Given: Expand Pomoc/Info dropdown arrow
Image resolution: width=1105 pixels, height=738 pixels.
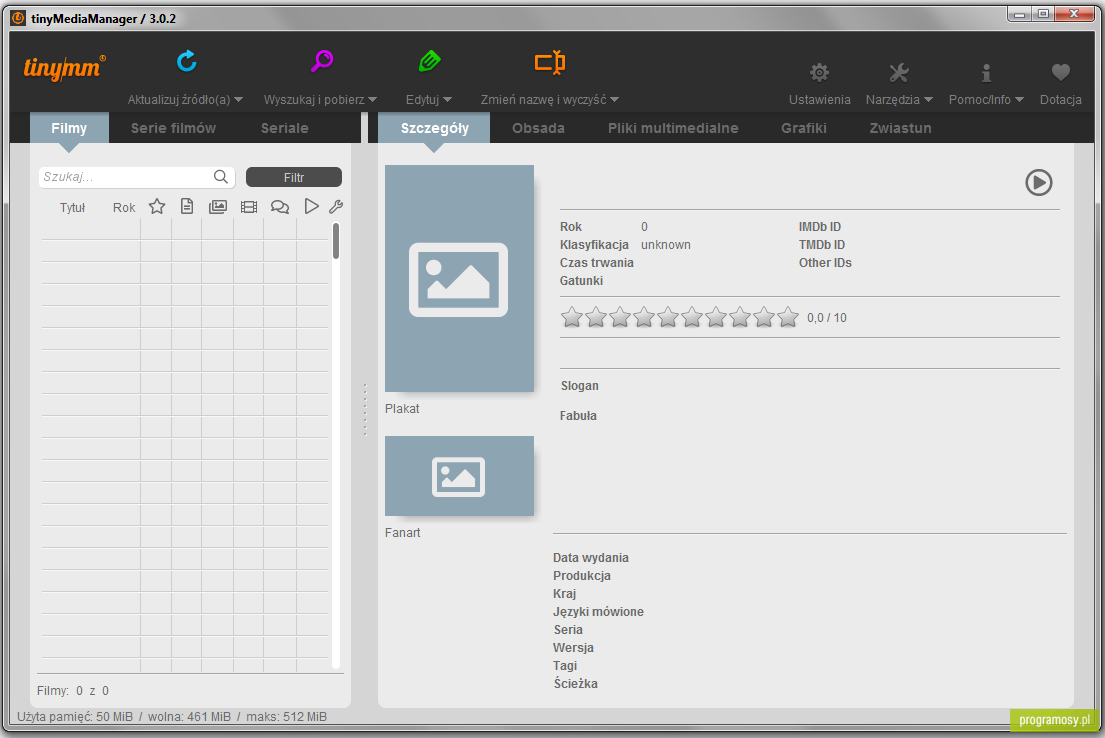Looking at the screenshot, I should [x=1019, y=100].
